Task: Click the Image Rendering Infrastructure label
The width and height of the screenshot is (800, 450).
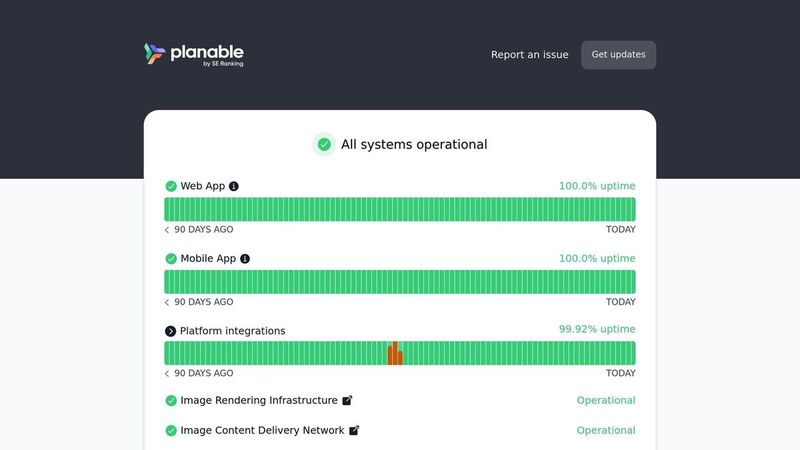Action: (259, 401)
